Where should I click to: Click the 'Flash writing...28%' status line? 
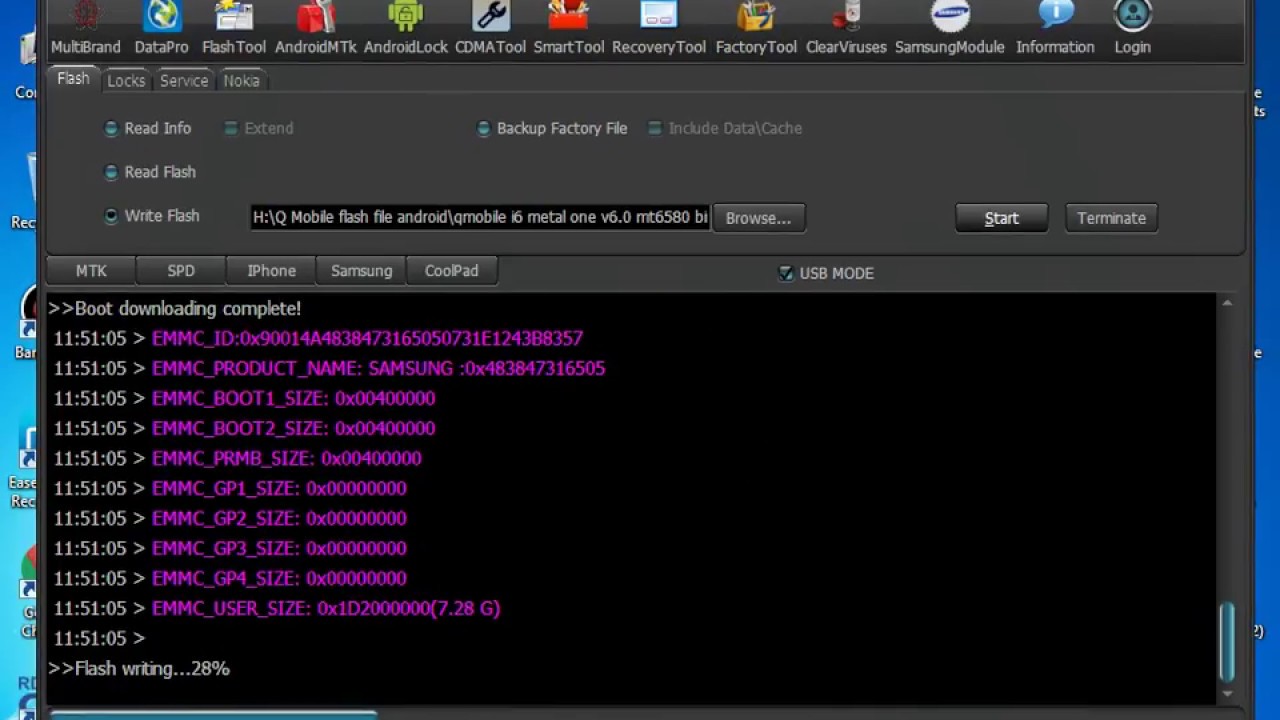click(139, 668)
